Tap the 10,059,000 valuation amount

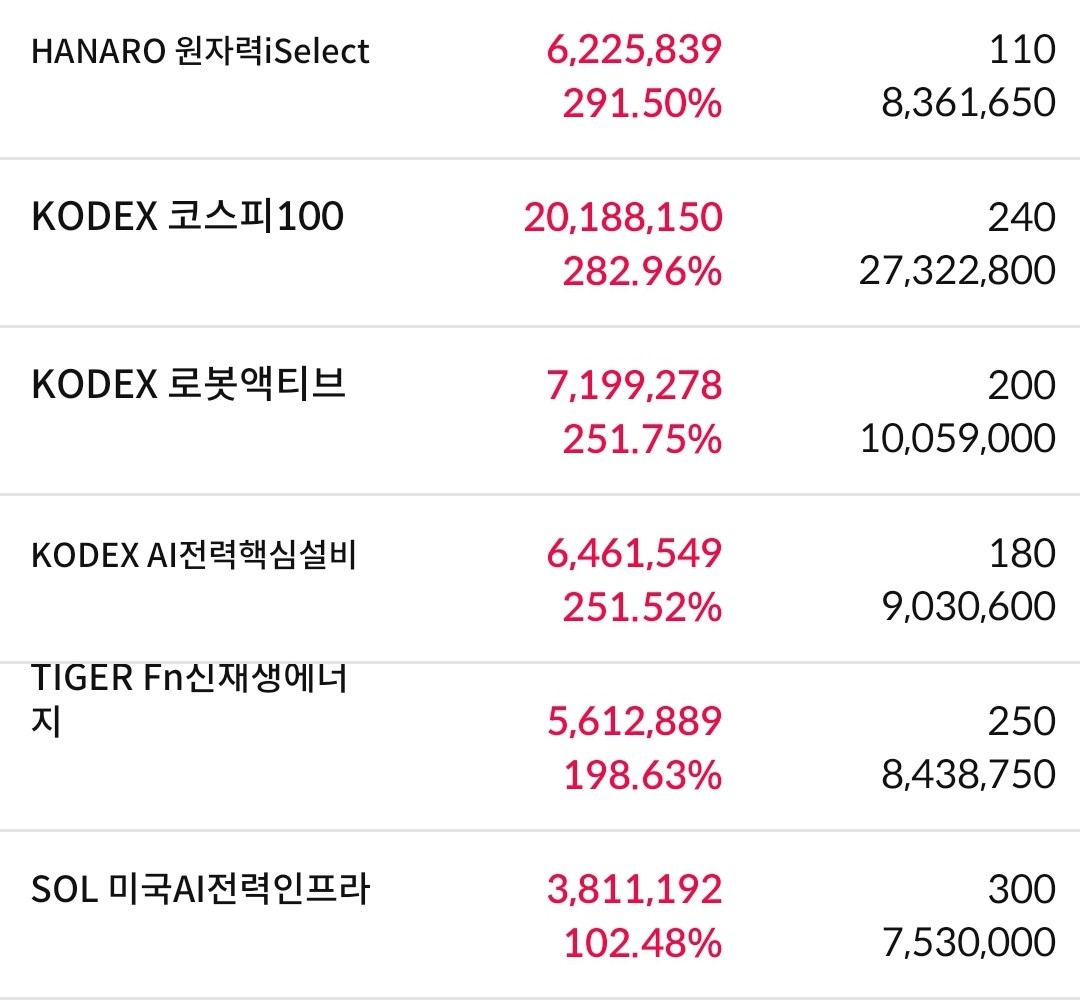click(x=957, y=438)
